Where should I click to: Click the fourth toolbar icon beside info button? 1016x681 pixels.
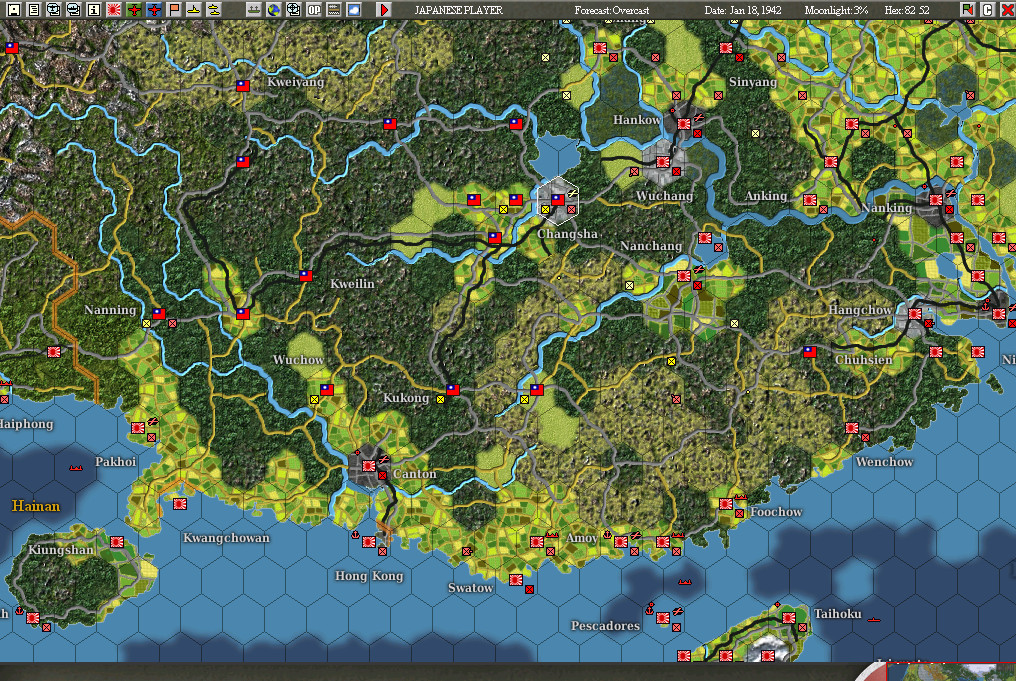click(74, 10)
